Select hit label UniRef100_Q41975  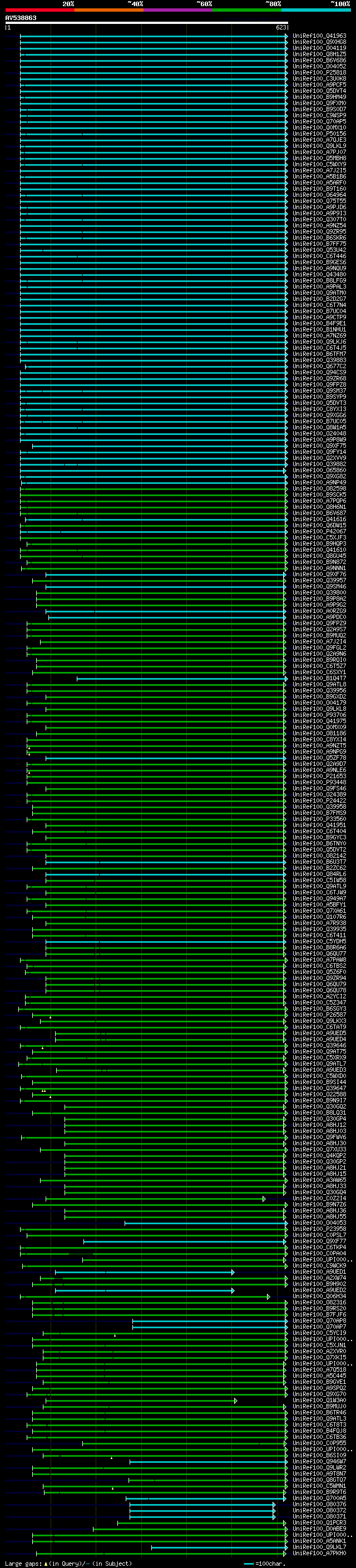point(319,721)
